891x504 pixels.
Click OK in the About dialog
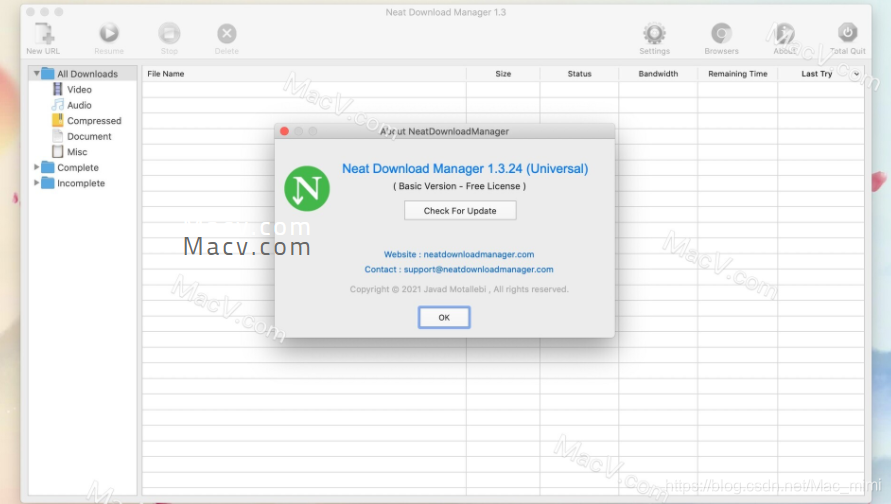(x=444, y=317)
